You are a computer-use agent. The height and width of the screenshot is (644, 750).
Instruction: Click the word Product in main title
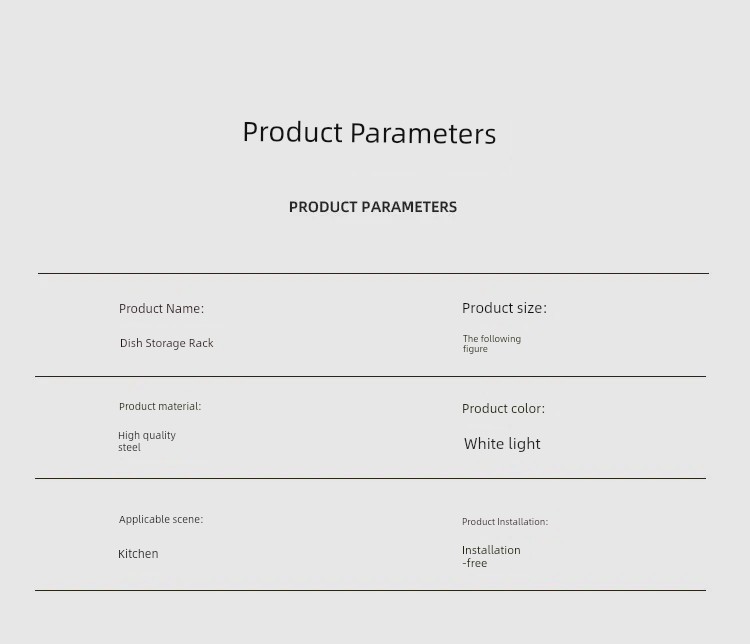tap(292, 133)
